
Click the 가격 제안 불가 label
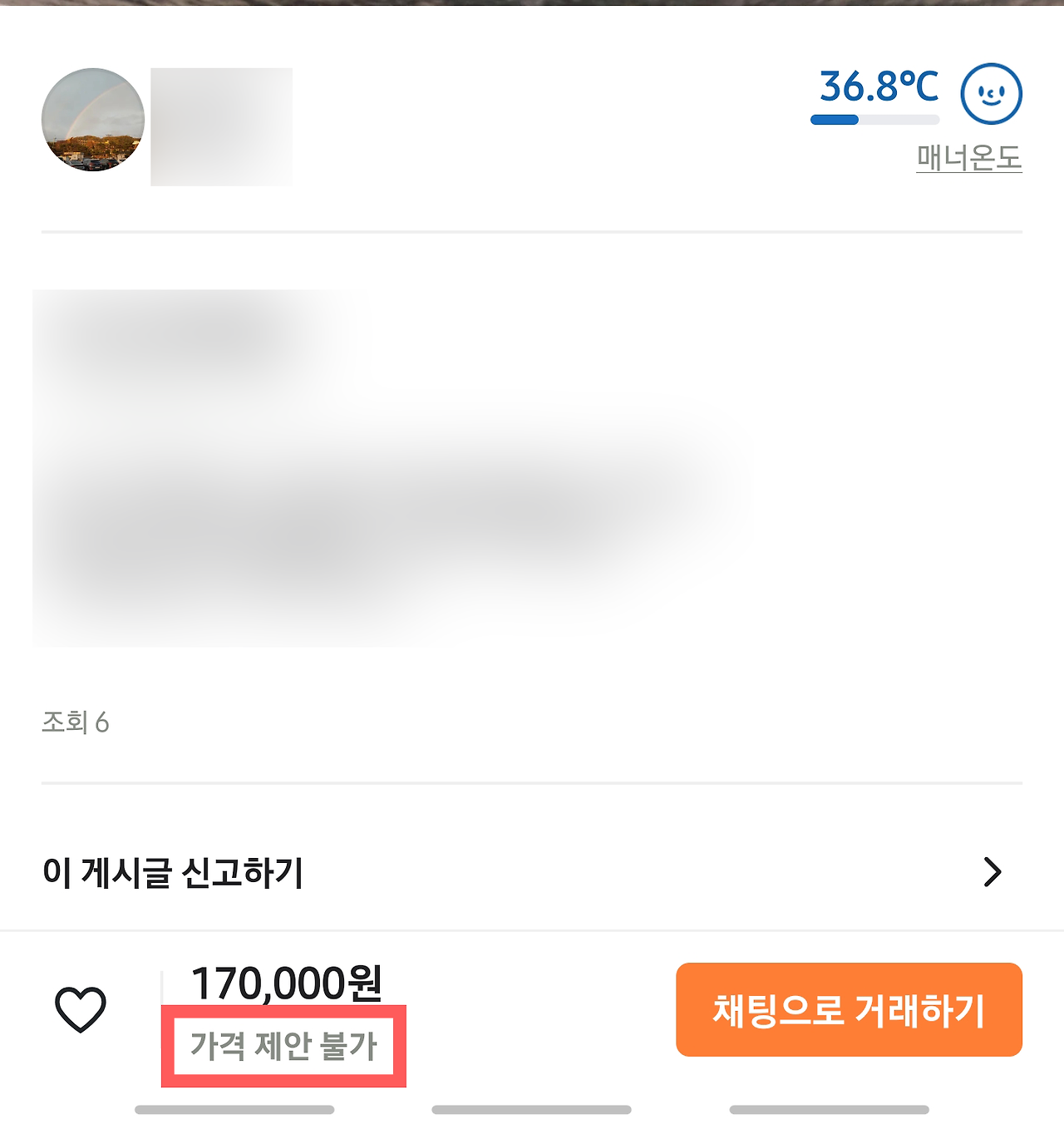tap(283, 1045)
